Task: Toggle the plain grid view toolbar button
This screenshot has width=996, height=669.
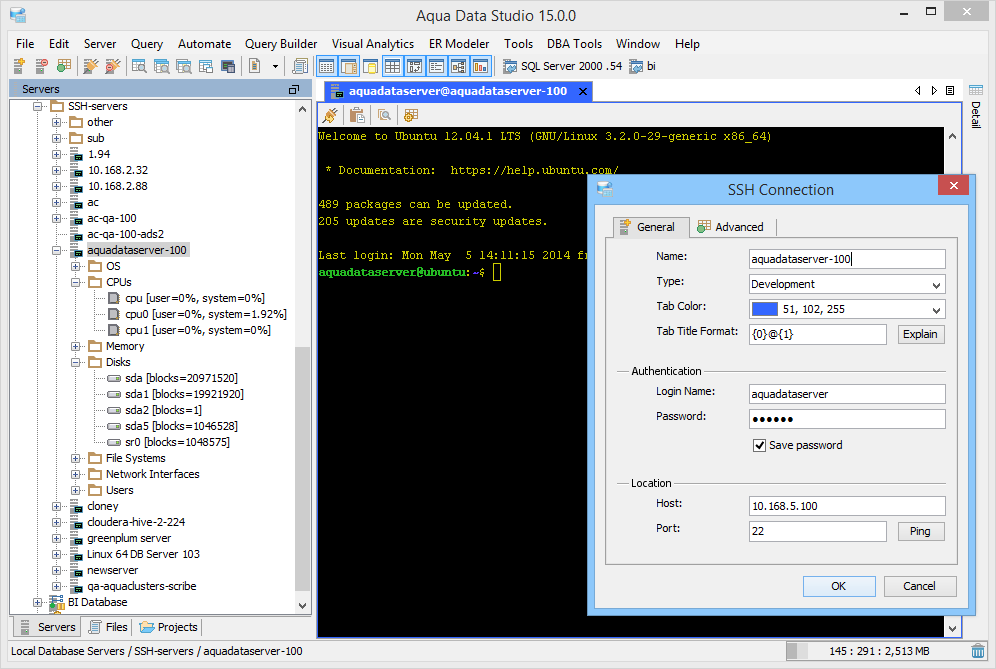Action: (x=393, y=66)
